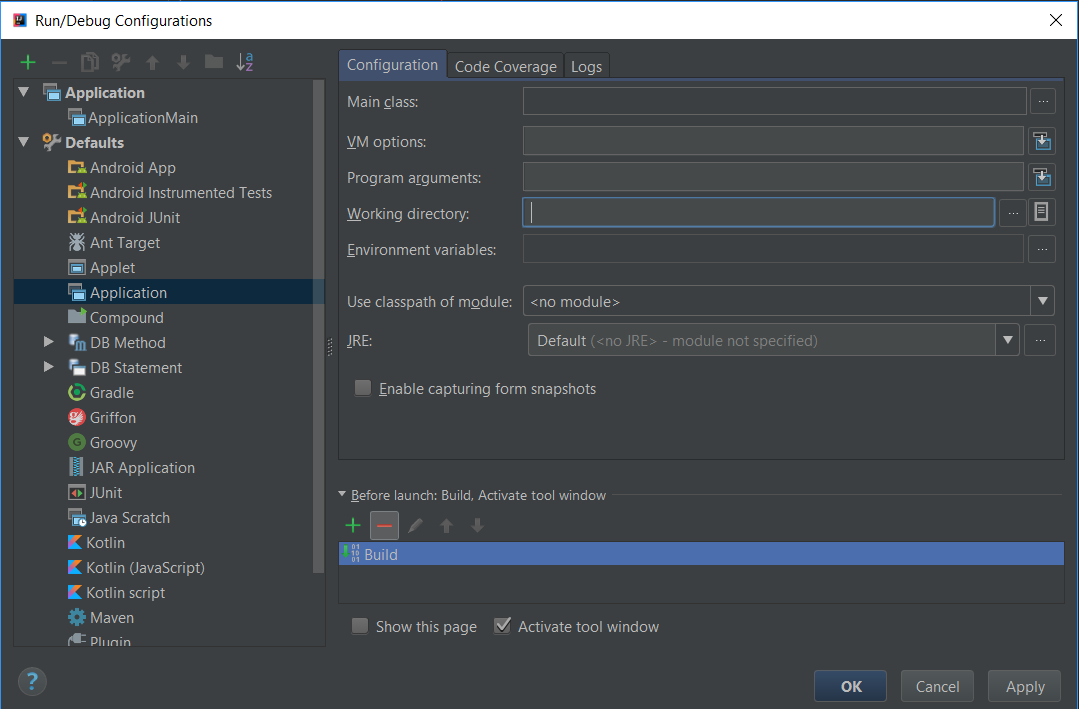Open the edit defaults wrench icon
This screenshot has height=709, width=1079.
point(121,62)
